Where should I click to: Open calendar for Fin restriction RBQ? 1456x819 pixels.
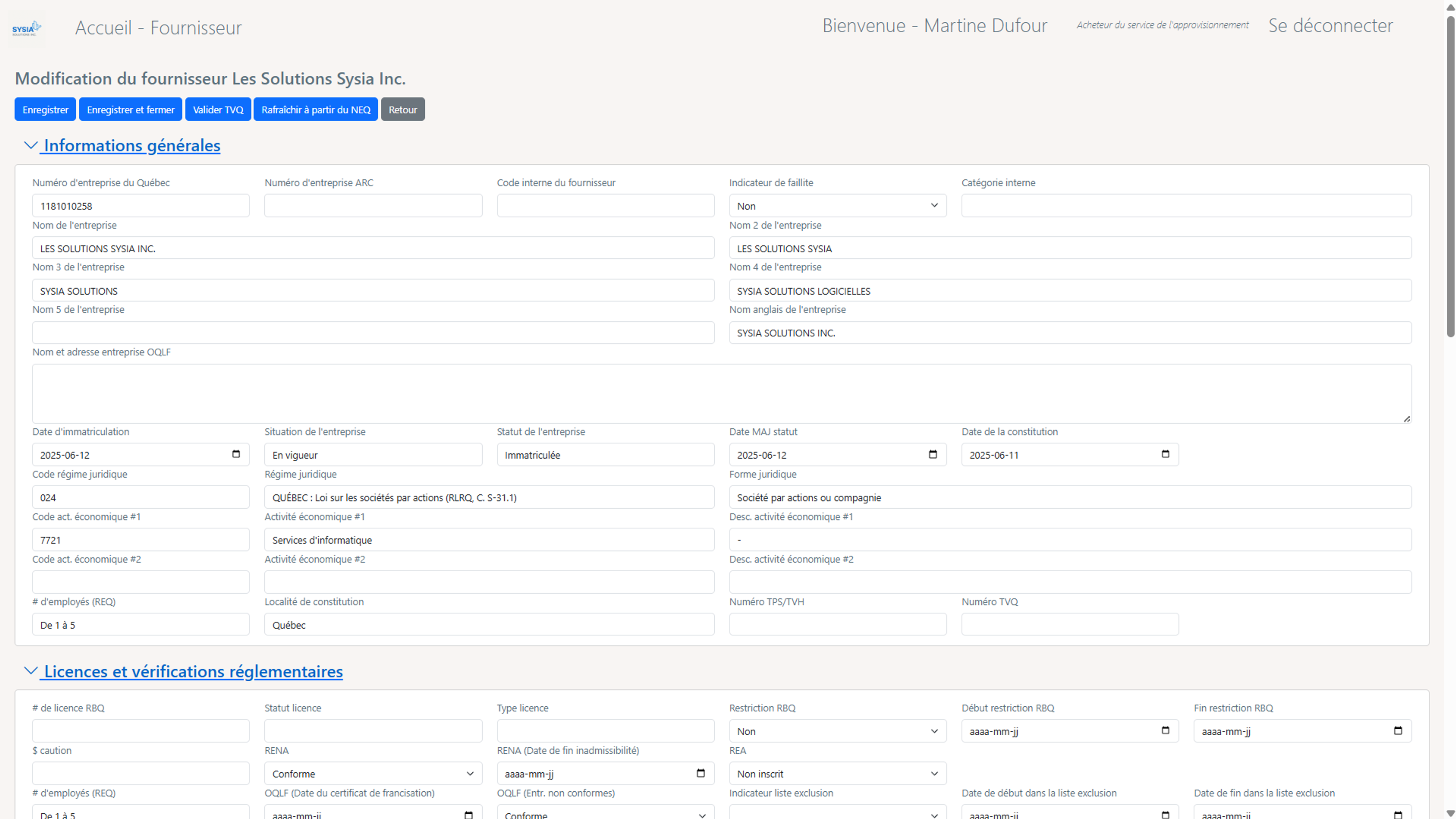1397,731
